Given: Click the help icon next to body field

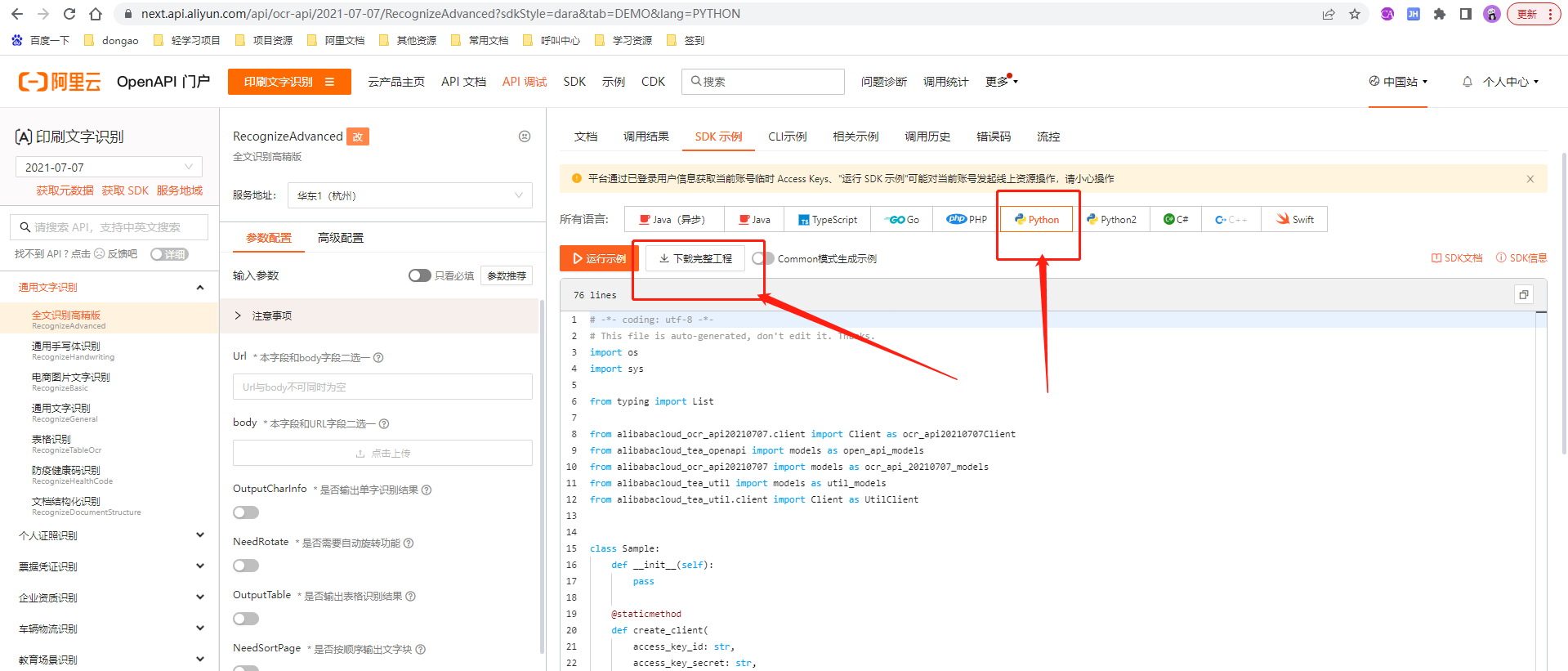Looking at the screenshot, I should click(384, 423).
